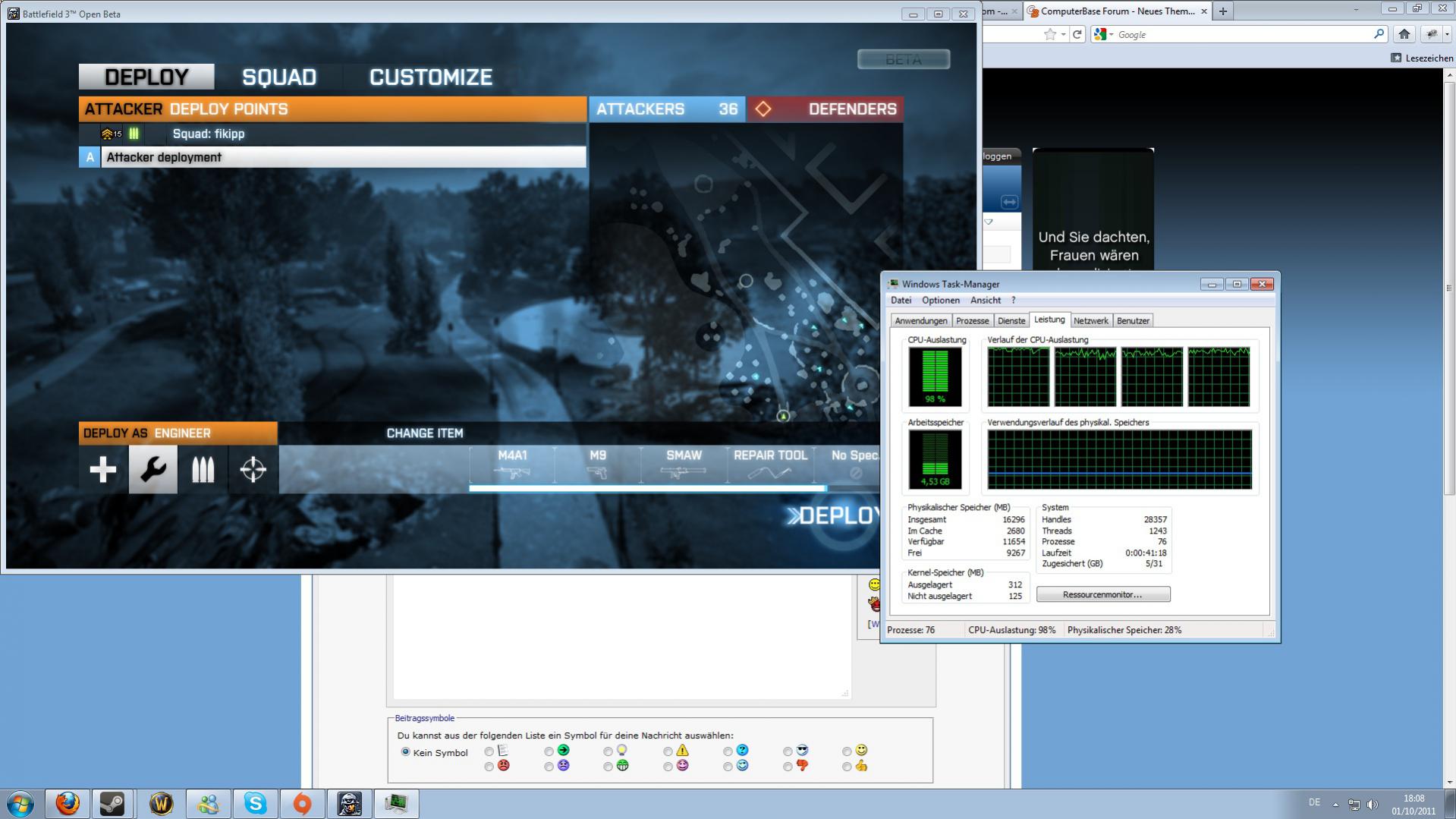Select the Recon crosshair class icon
Screen dimensions: 1456x819
[253, 470]
